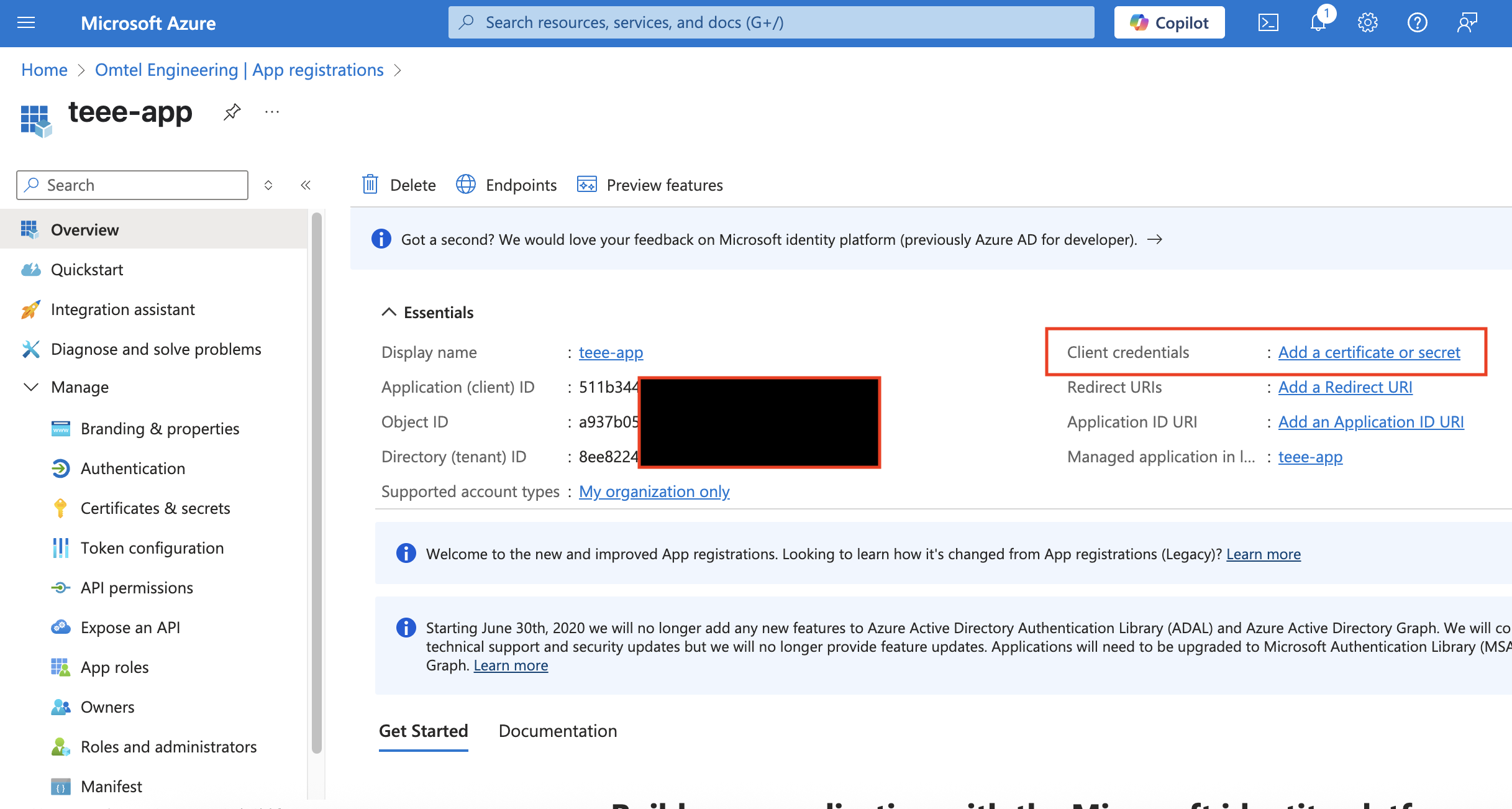Click Add a certificate or secret
This screenshot has height=809, width=1512.
1369,352
